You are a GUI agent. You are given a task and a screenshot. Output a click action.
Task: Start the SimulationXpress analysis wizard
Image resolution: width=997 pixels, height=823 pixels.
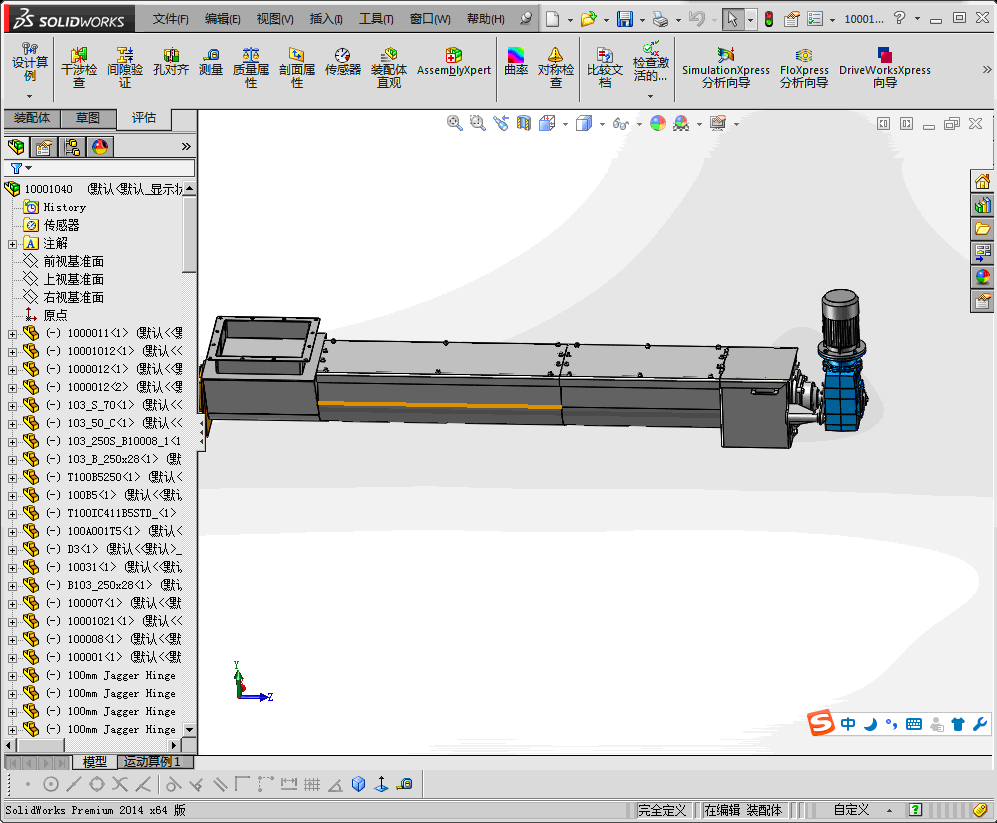click(x=726, y=64)
